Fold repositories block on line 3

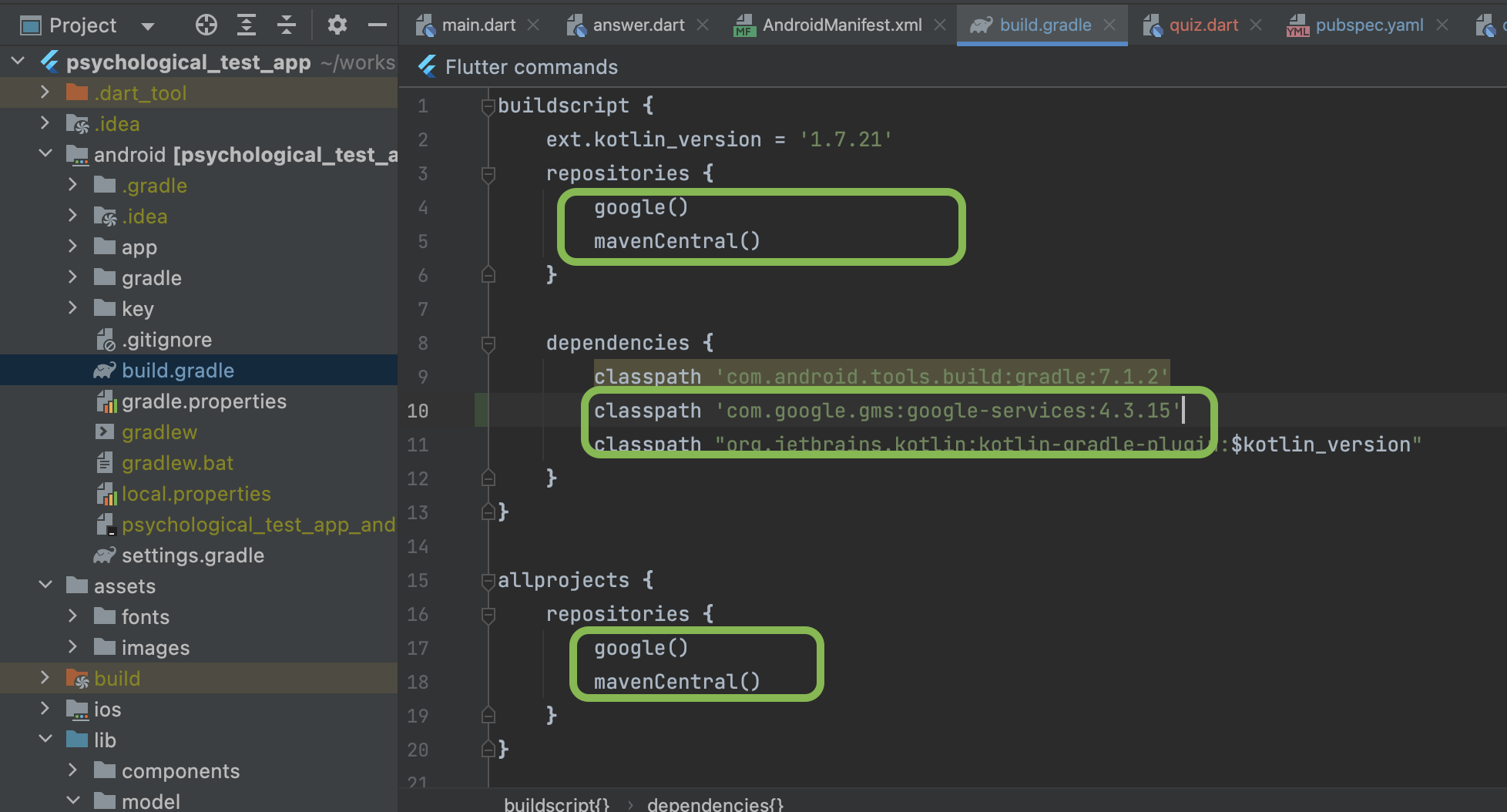coord(488,174)
